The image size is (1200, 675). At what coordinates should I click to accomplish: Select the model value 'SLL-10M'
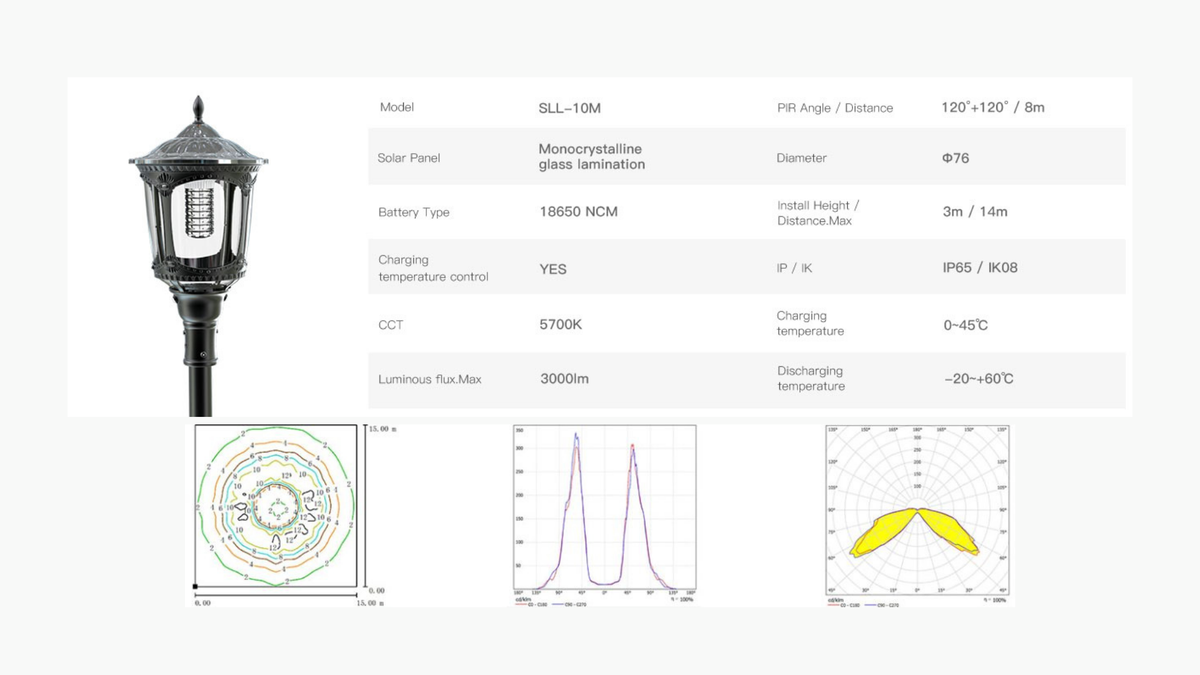pos(568,108)
